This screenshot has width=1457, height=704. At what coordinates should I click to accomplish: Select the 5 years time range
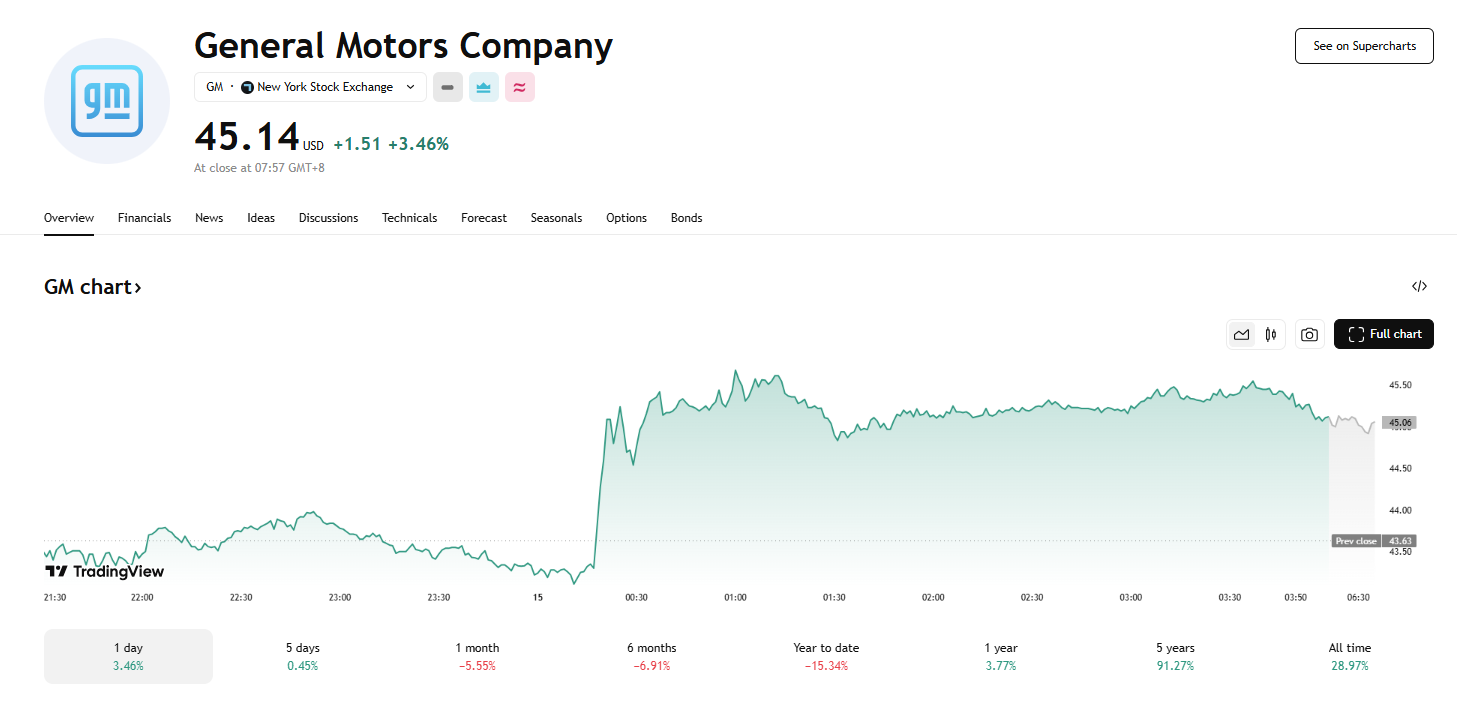[x=1175, y=656]
